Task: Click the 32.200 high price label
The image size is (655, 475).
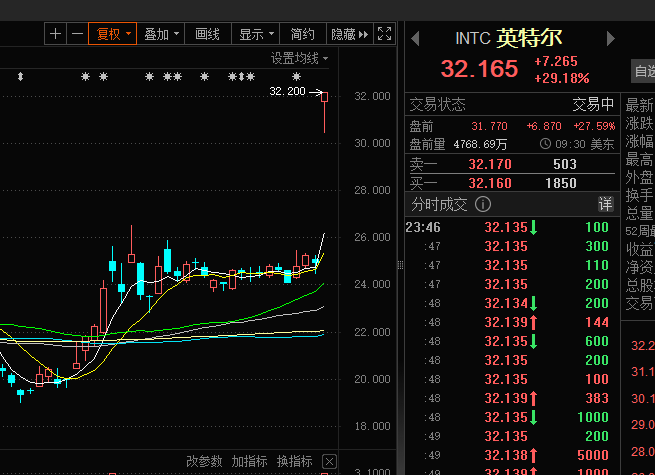Action: click(x=287, y=91)
